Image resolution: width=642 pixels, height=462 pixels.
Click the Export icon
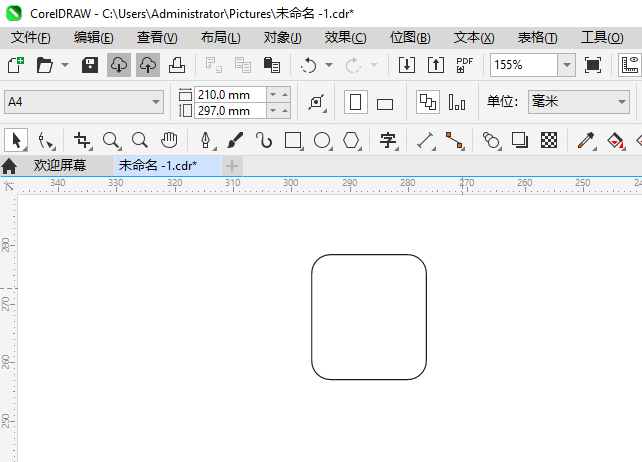436,65
